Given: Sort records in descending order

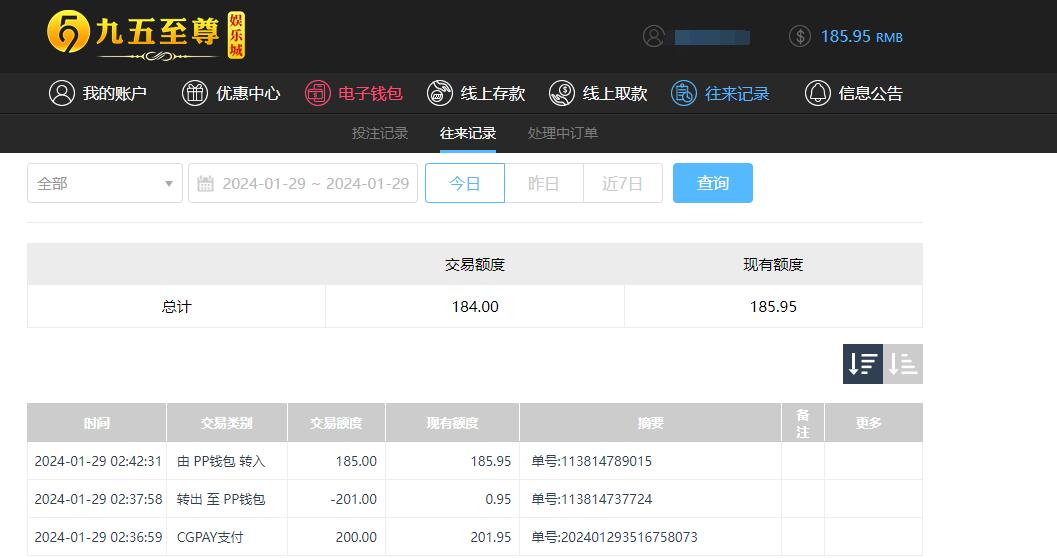Looking at the screenshot, I should [863, 364].
